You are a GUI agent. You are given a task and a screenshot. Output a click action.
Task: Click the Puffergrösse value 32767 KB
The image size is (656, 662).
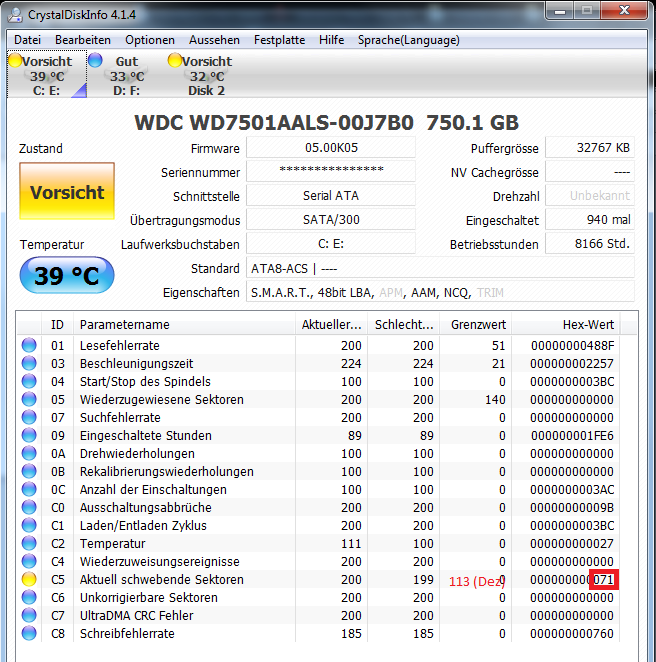[590, 148]
